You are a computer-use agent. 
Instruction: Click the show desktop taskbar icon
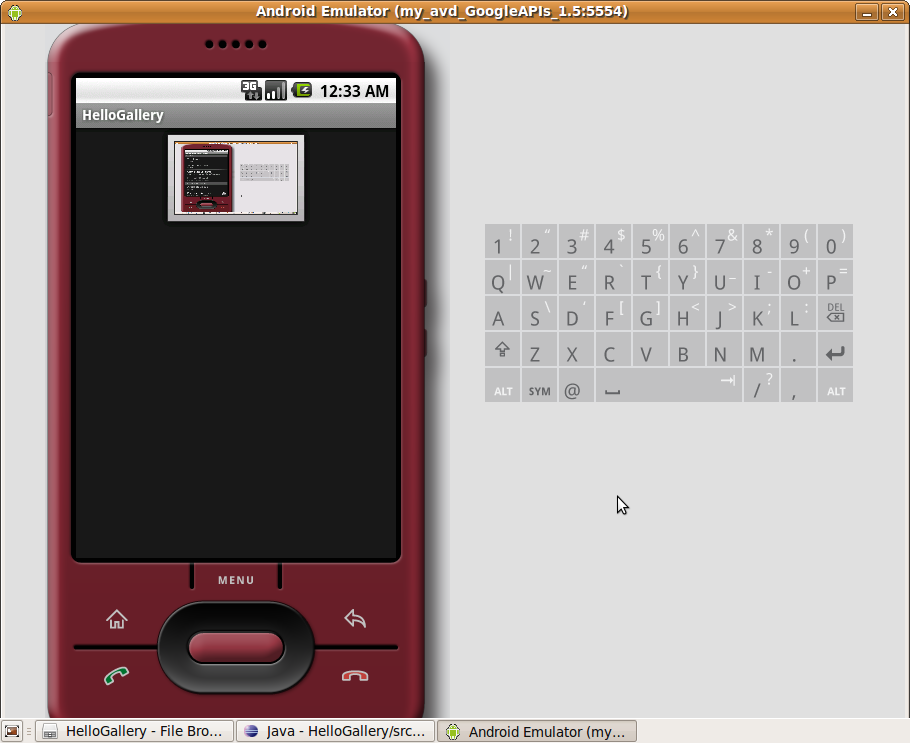12,731
